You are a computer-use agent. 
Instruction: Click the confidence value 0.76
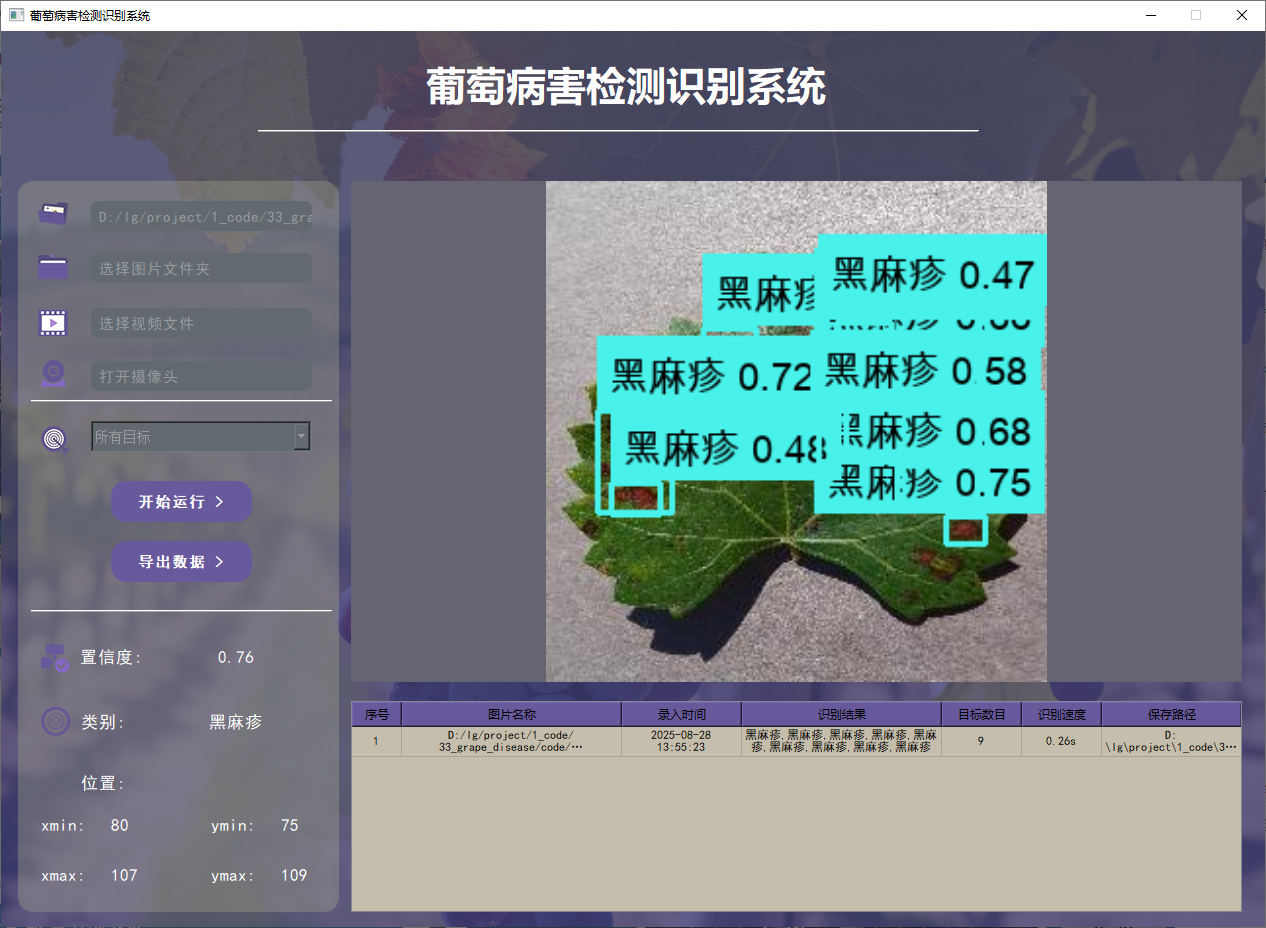coord(236,657)
